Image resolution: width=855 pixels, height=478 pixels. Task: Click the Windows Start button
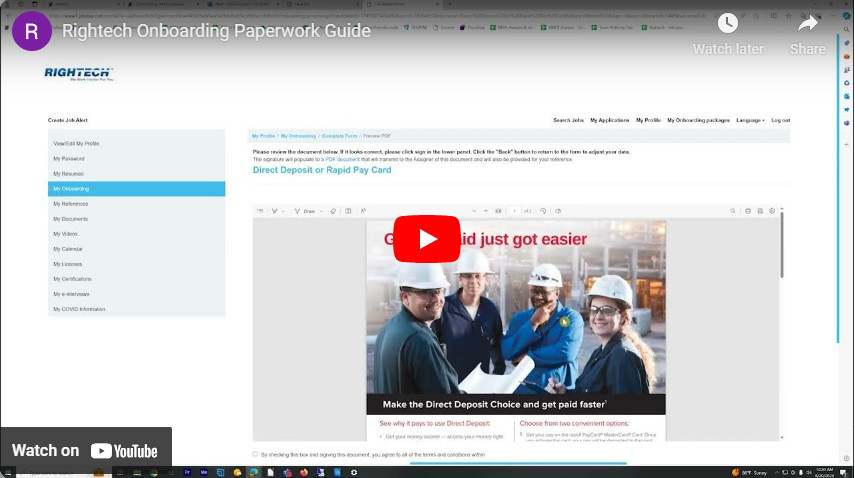click(8, 473)
